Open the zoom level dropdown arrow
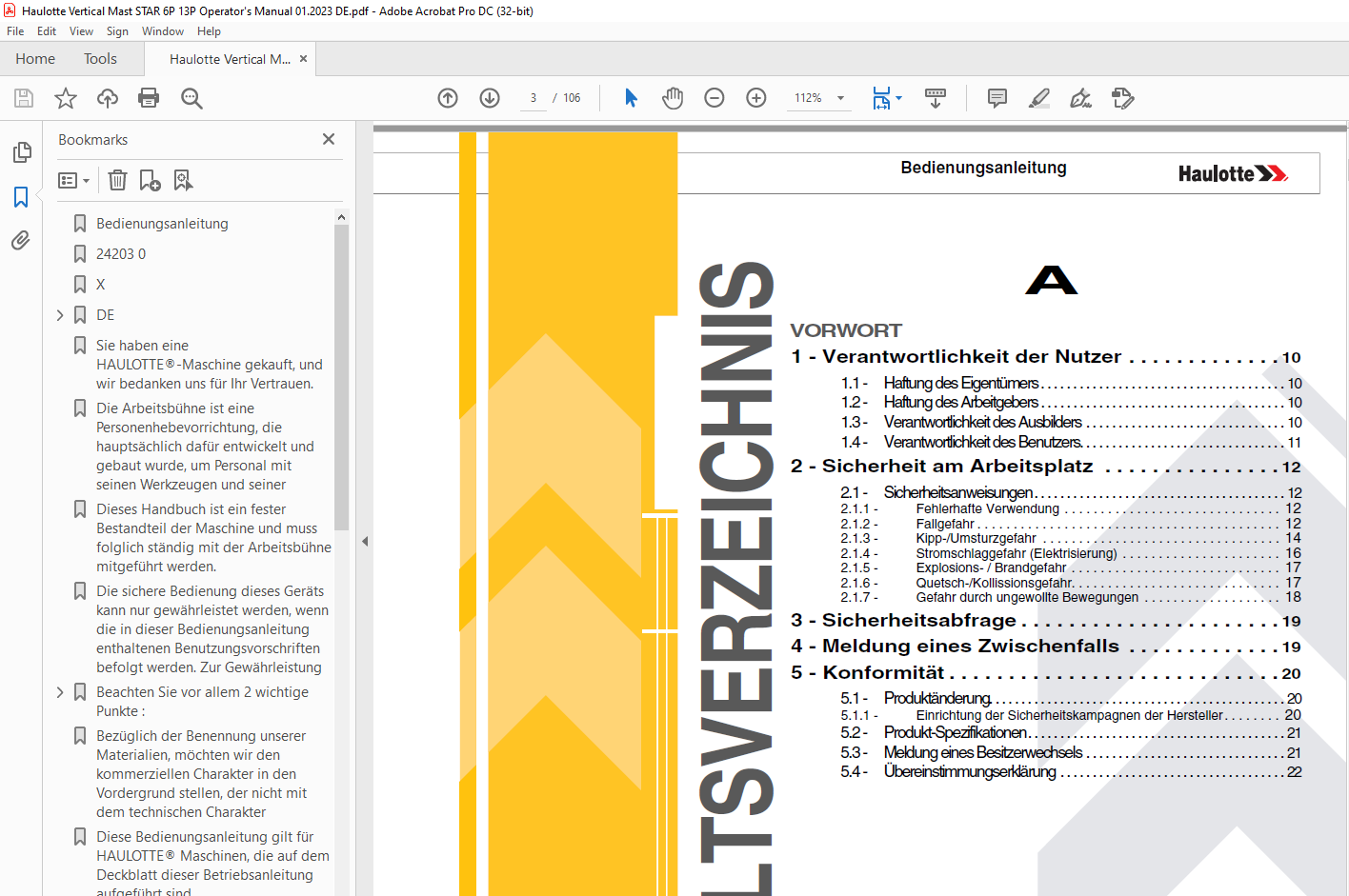Viewport: 1349px width, 896px height. coord(840,98)
